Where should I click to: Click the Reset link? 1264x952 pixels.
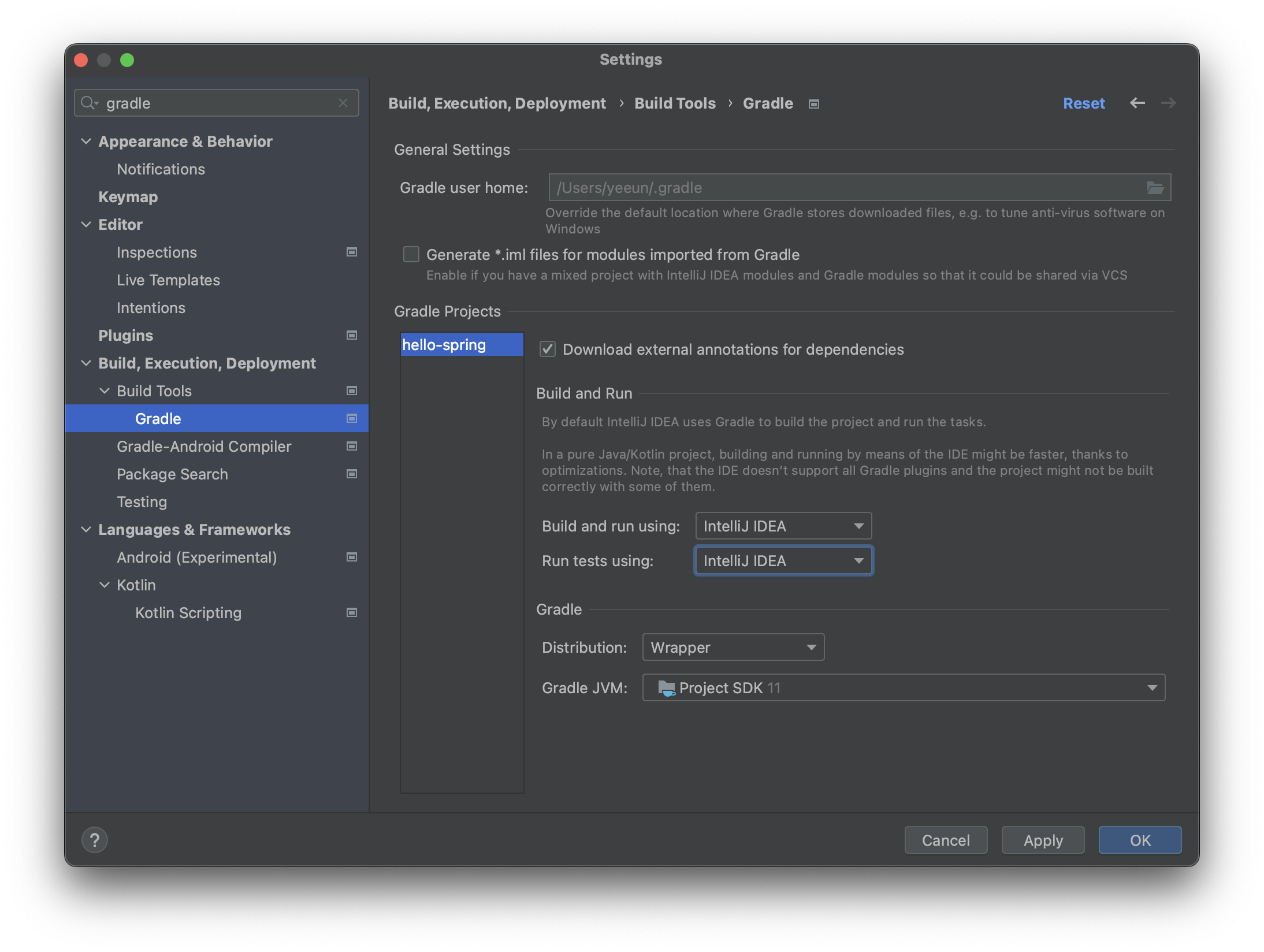1083,103
